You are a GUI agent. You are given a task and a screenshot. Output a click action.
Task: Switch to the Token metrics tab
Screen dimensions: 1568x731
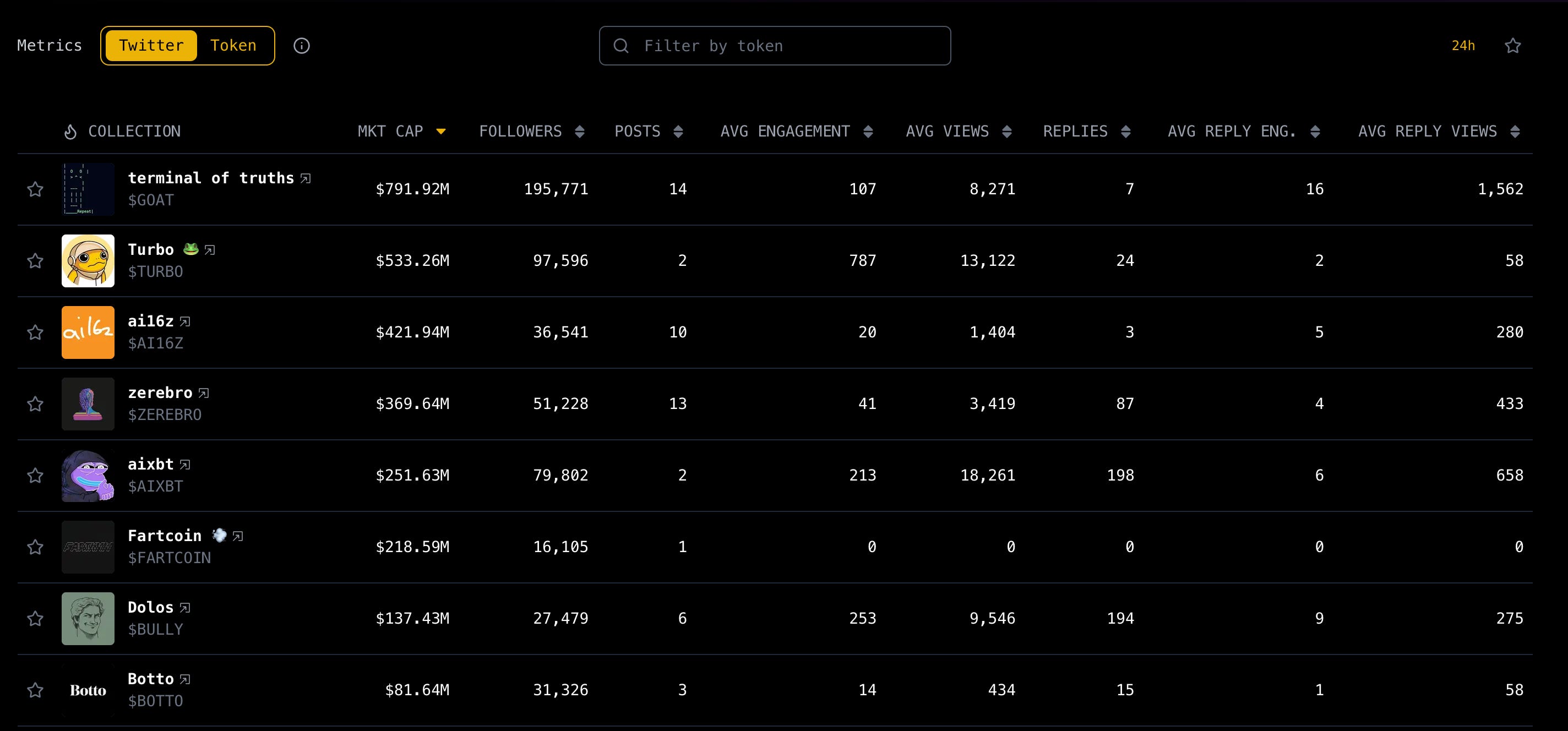[233, 46]
